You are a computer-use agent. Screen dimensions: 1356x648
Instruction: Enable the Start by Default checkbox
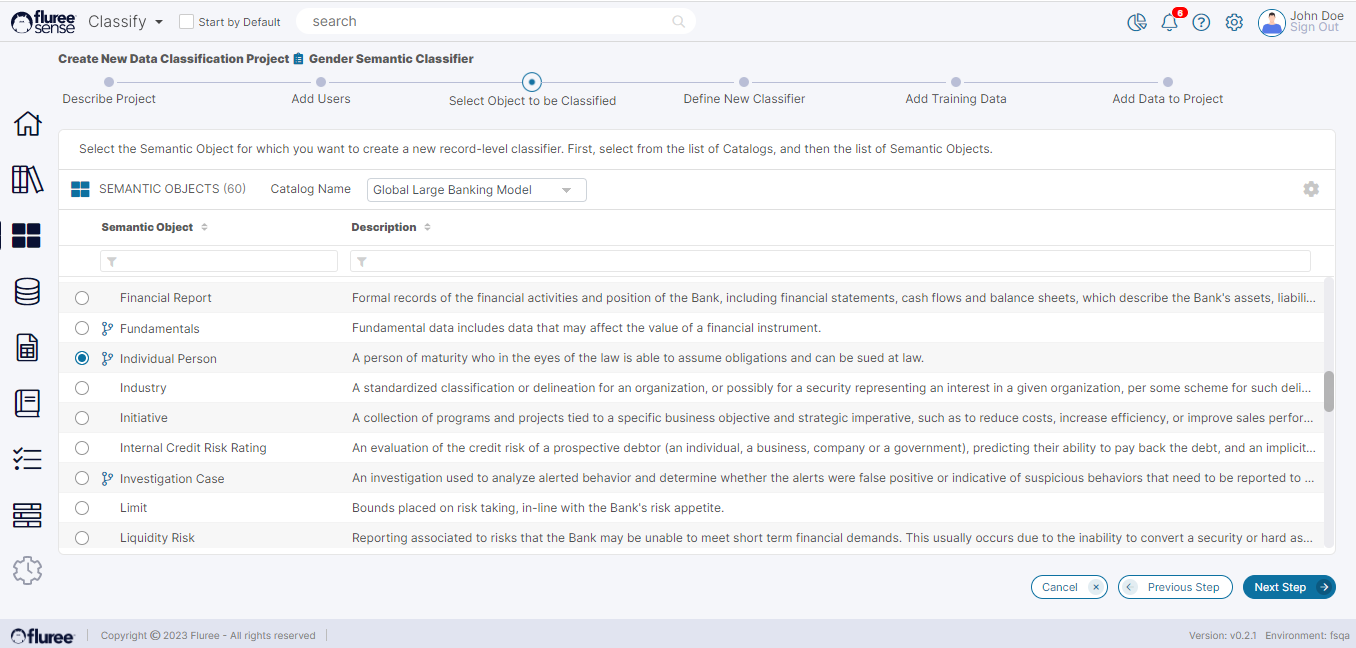(186, 22)
